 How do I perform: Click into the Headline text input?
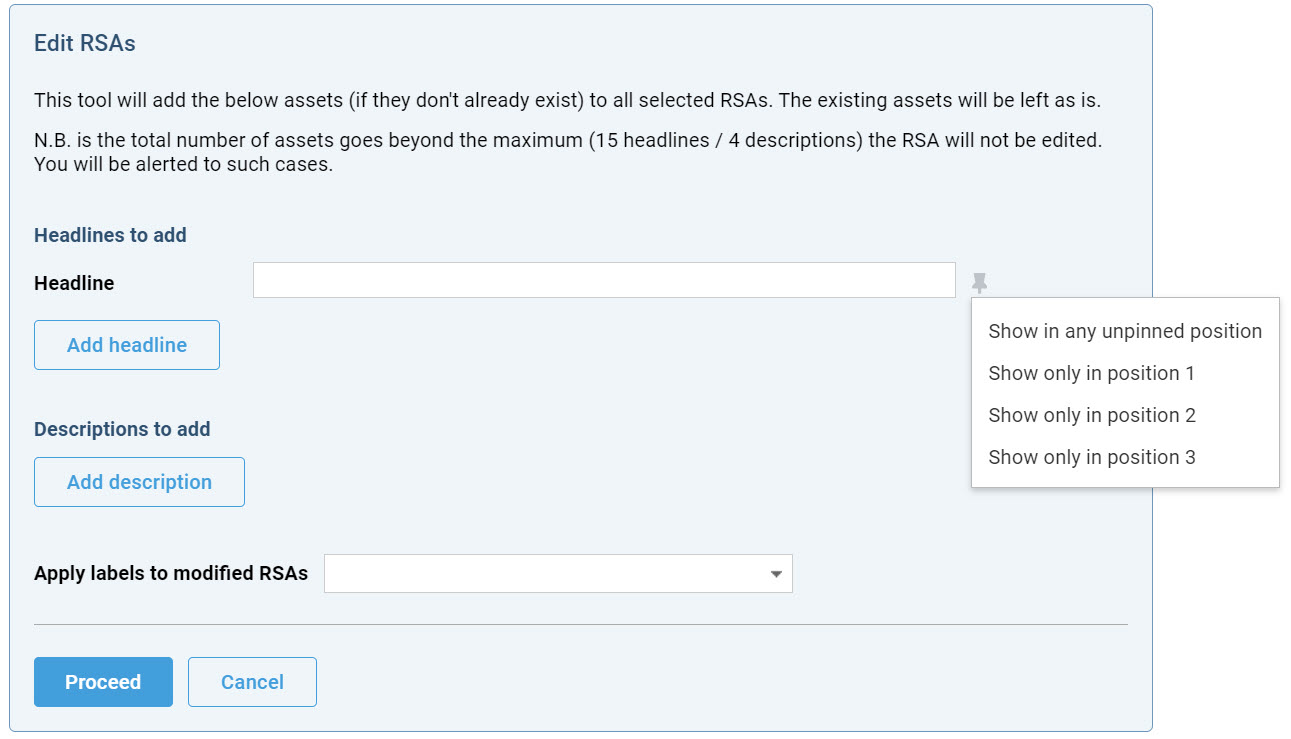point(604,280)
